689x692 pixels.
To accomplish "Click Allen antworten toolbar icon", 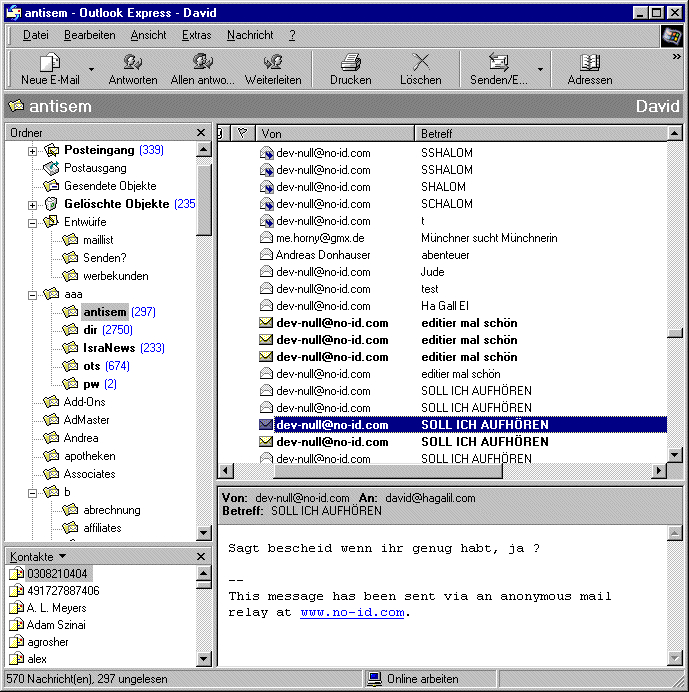I will point(203,63).
